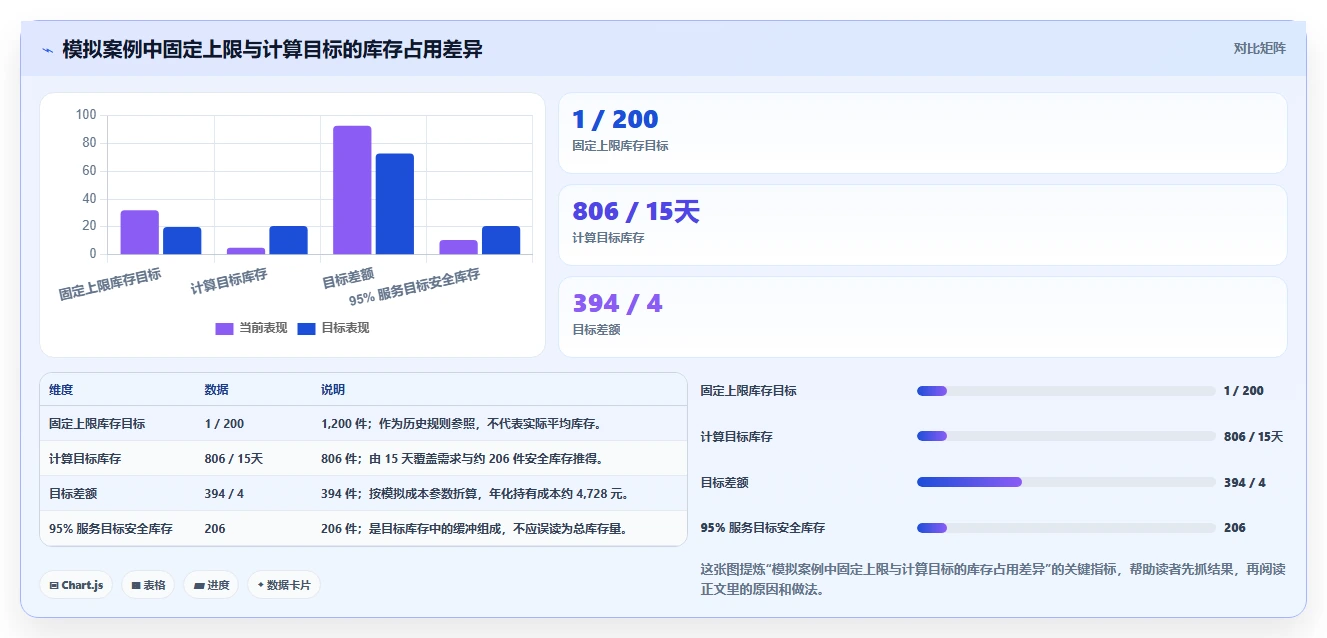Click the 进度 tag chip
This screenshot has width=1327, height=638.
[x=211, y=585]
